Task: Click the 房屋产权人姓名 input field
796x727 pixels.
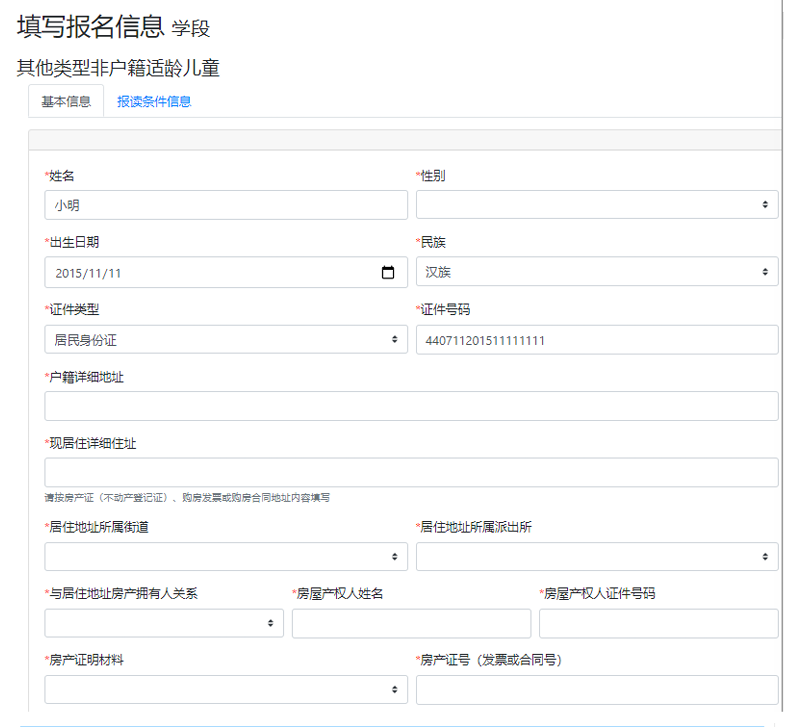Action: coord(411,623)
